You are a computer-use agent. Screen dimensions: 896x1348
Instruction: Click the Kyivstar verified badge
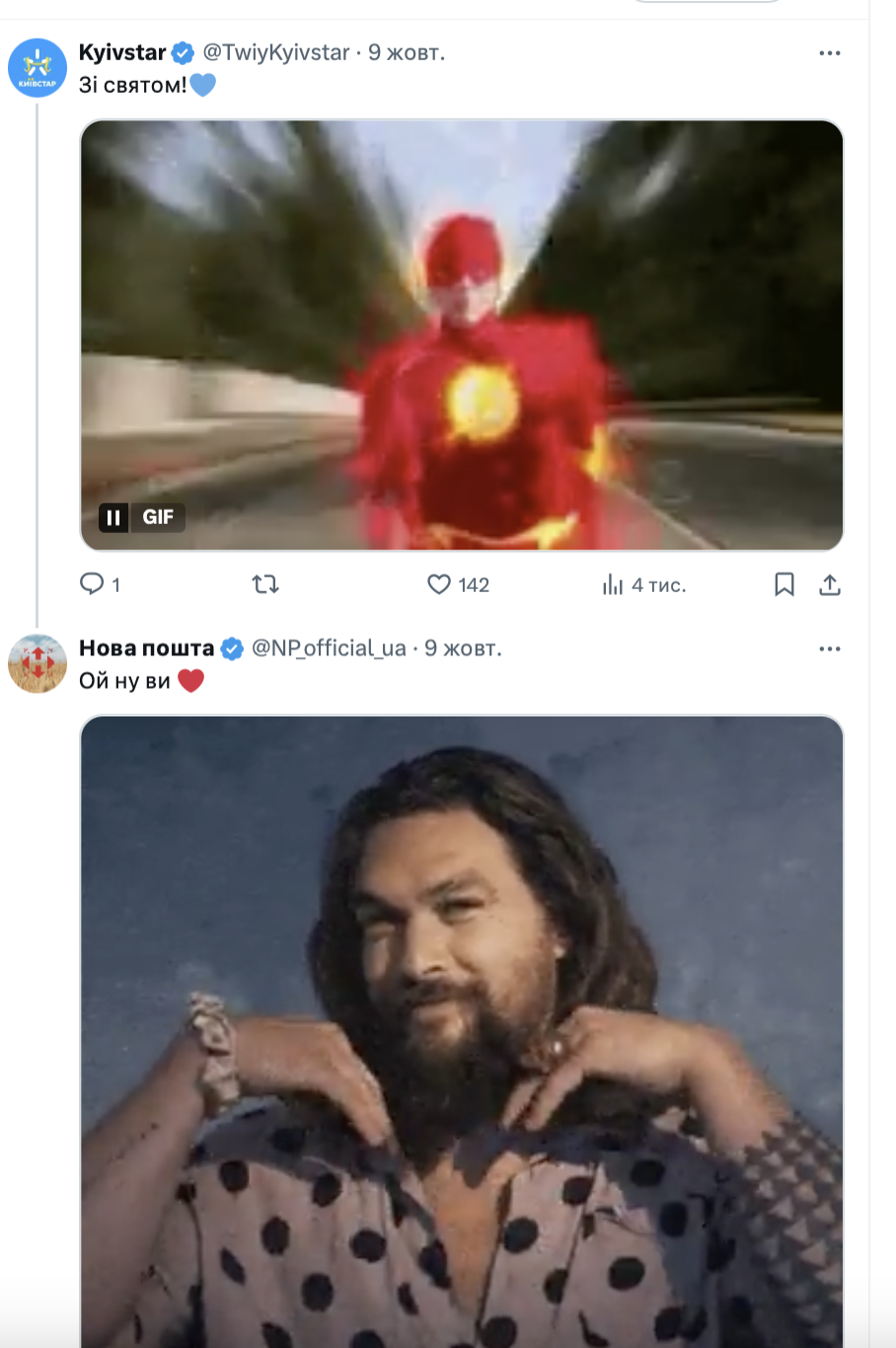184,53
